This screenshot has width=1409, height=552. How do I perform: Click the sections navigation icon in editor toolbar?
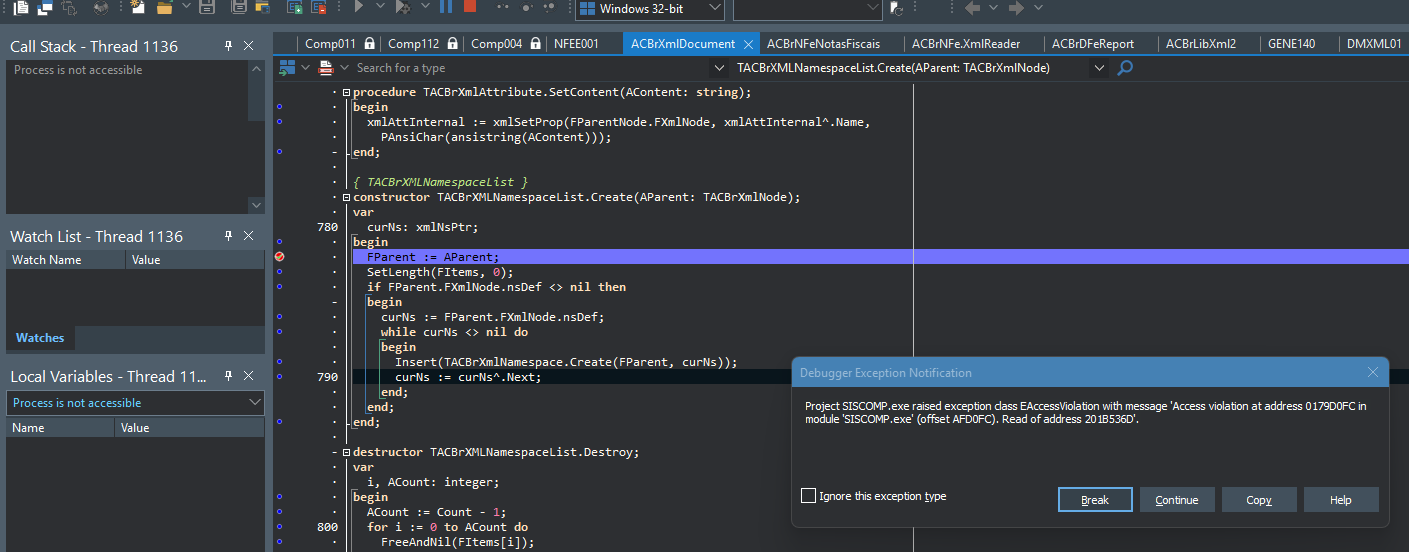288,67
